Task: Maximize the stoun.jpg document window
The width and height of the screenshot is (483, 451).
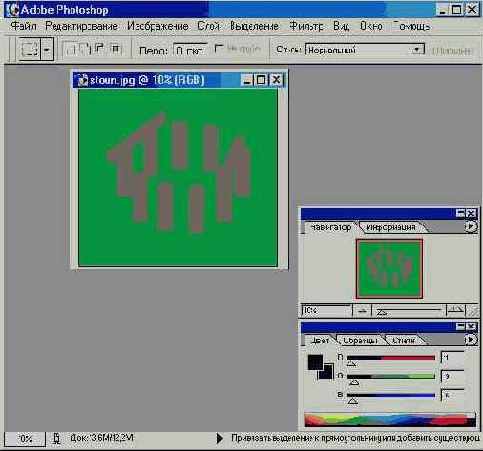Action: 261,80
